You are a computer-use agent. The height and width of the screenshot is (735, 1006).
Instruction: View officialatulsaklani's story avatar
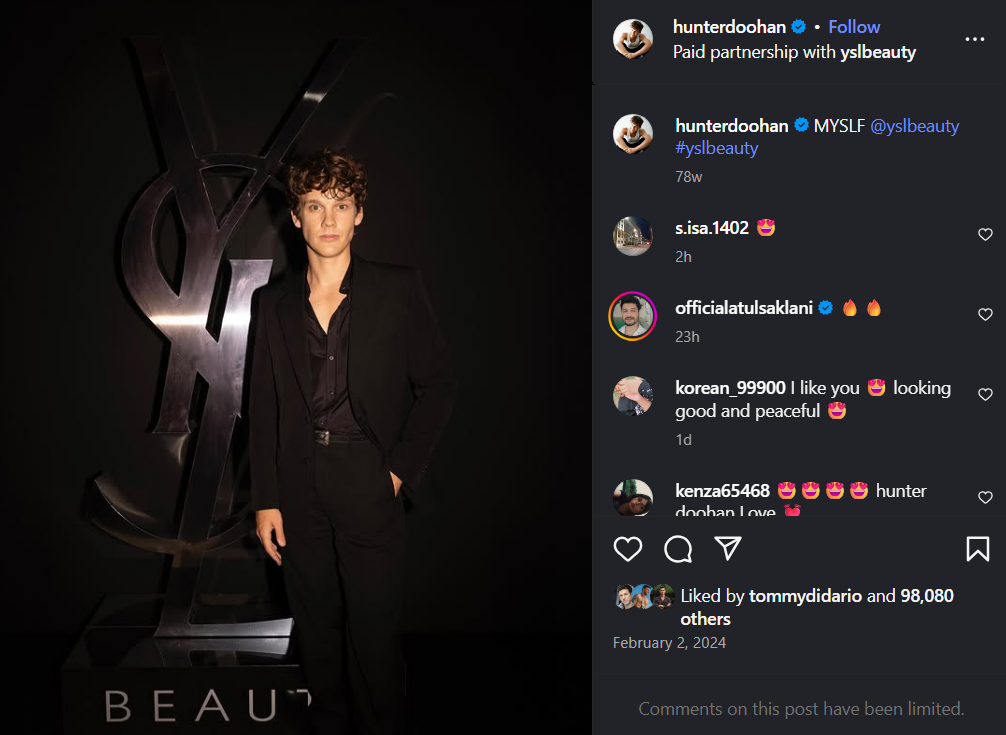point(633,316)
